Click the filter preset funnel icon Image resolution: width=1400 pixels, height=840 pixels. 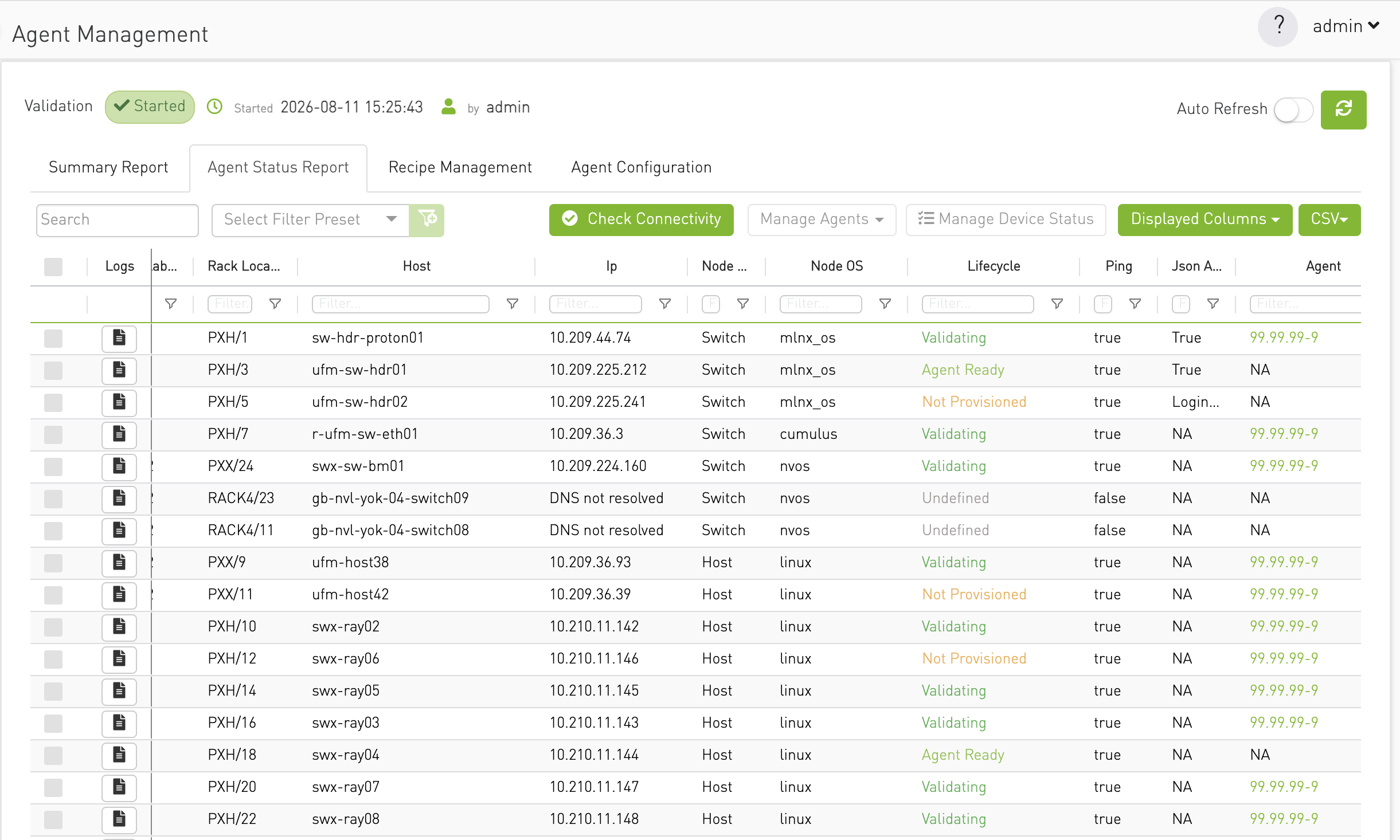427,219
